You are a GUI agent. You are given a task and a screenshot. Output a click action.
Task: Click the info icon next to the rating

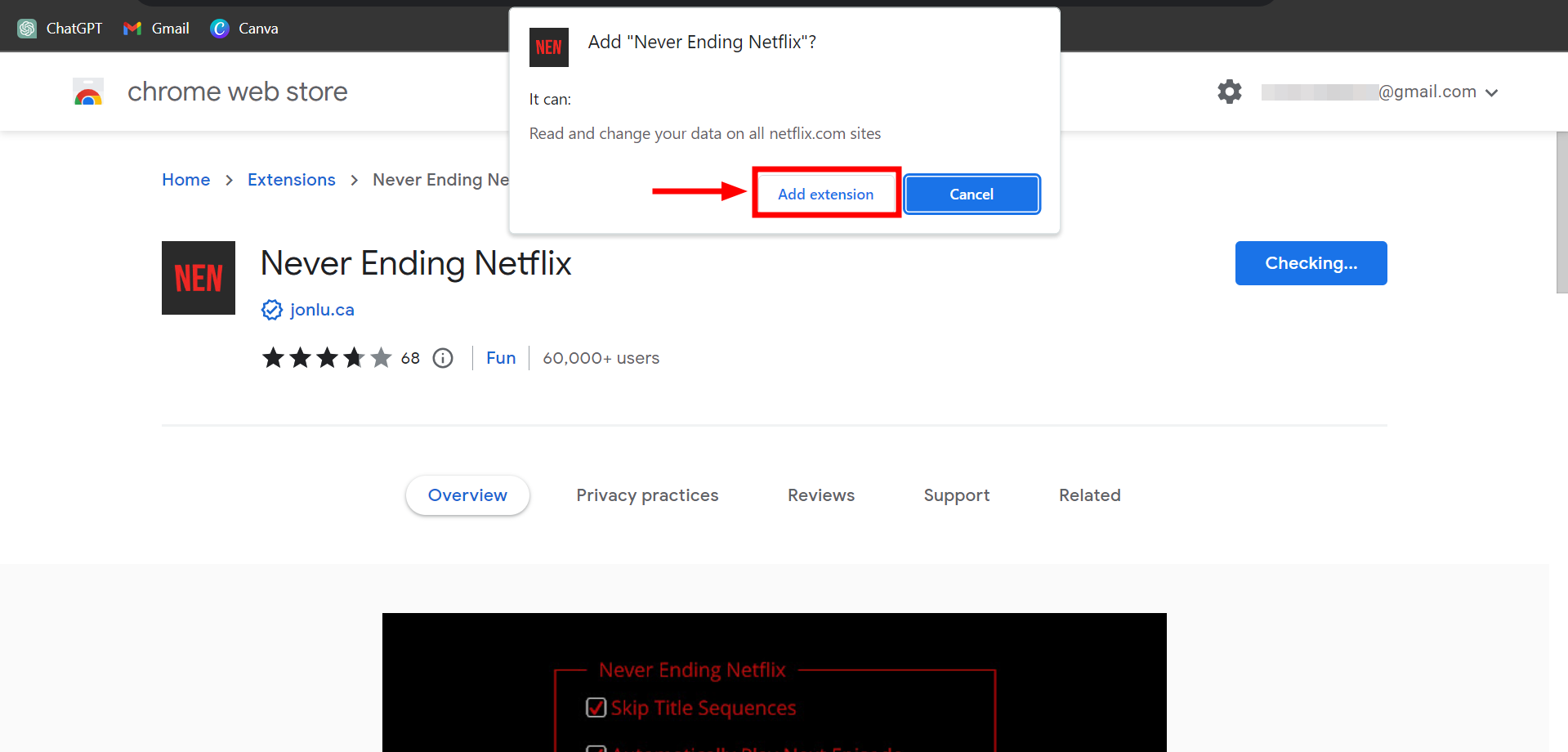[442, 358]
